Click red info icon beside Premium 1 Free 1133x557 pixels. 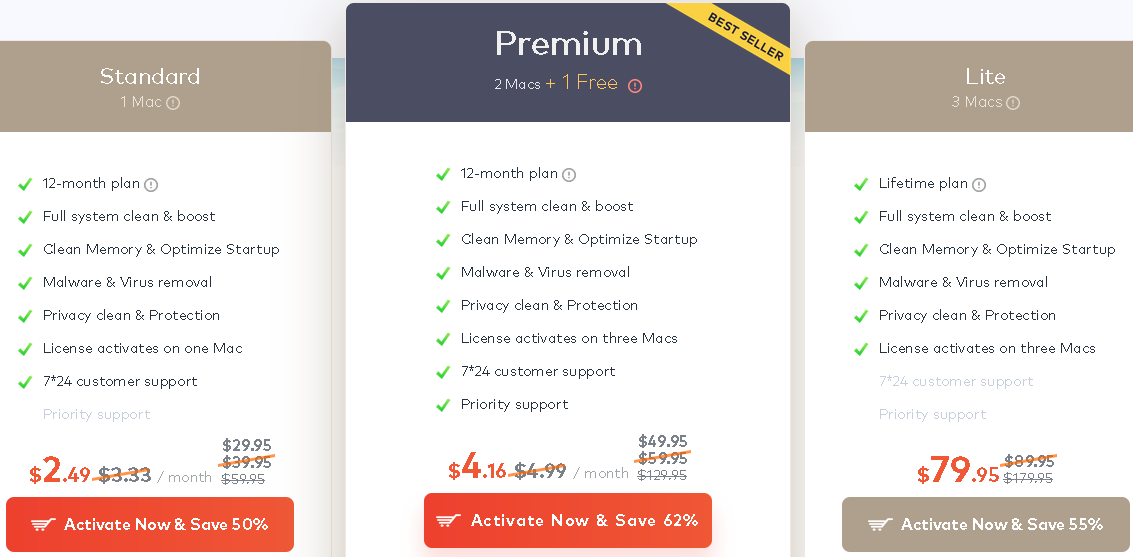click(x=635, y=86)
